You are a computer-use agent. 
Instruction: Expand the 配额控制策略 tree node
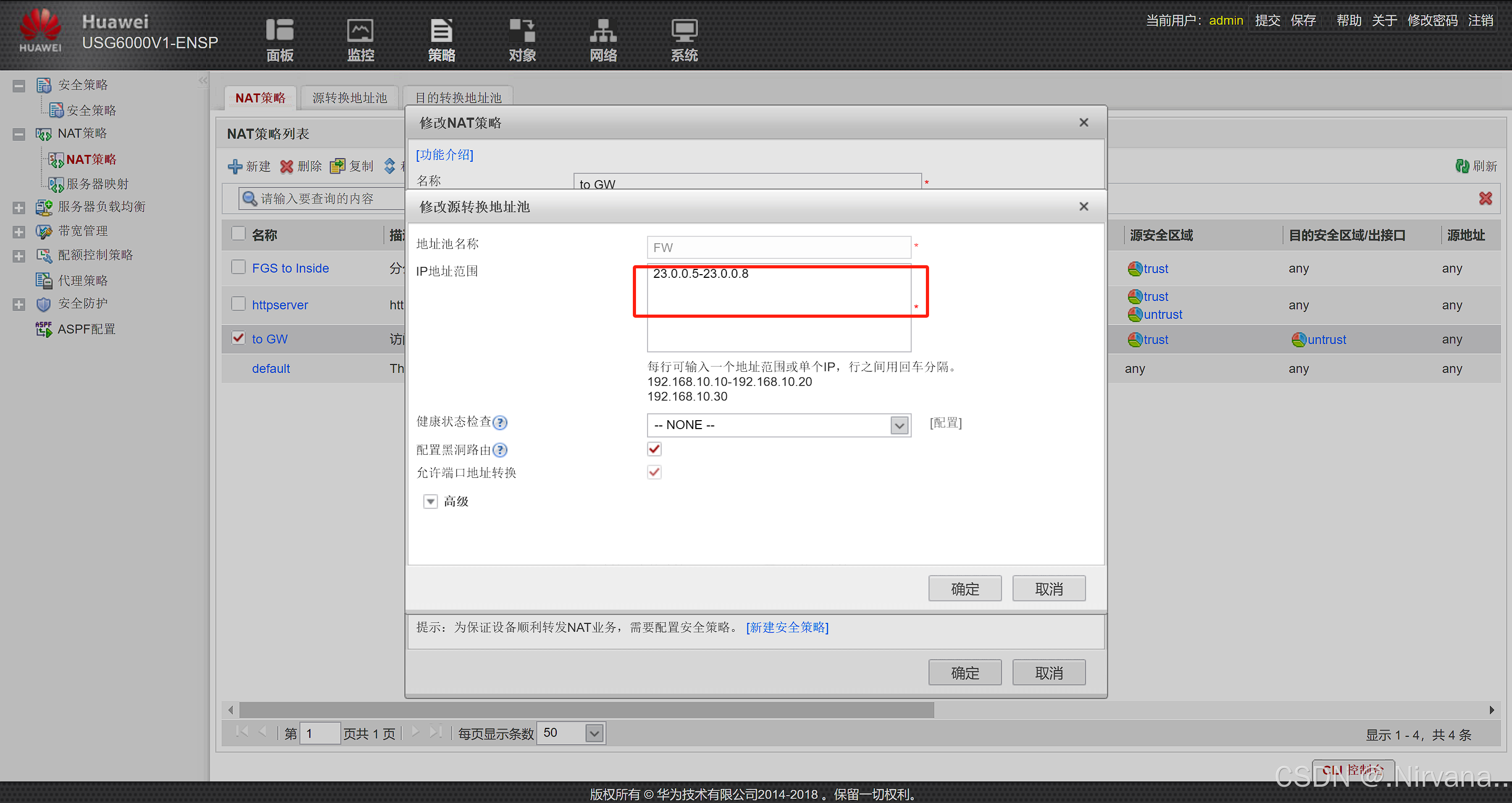pyautogui.click(x=19, y=256)
